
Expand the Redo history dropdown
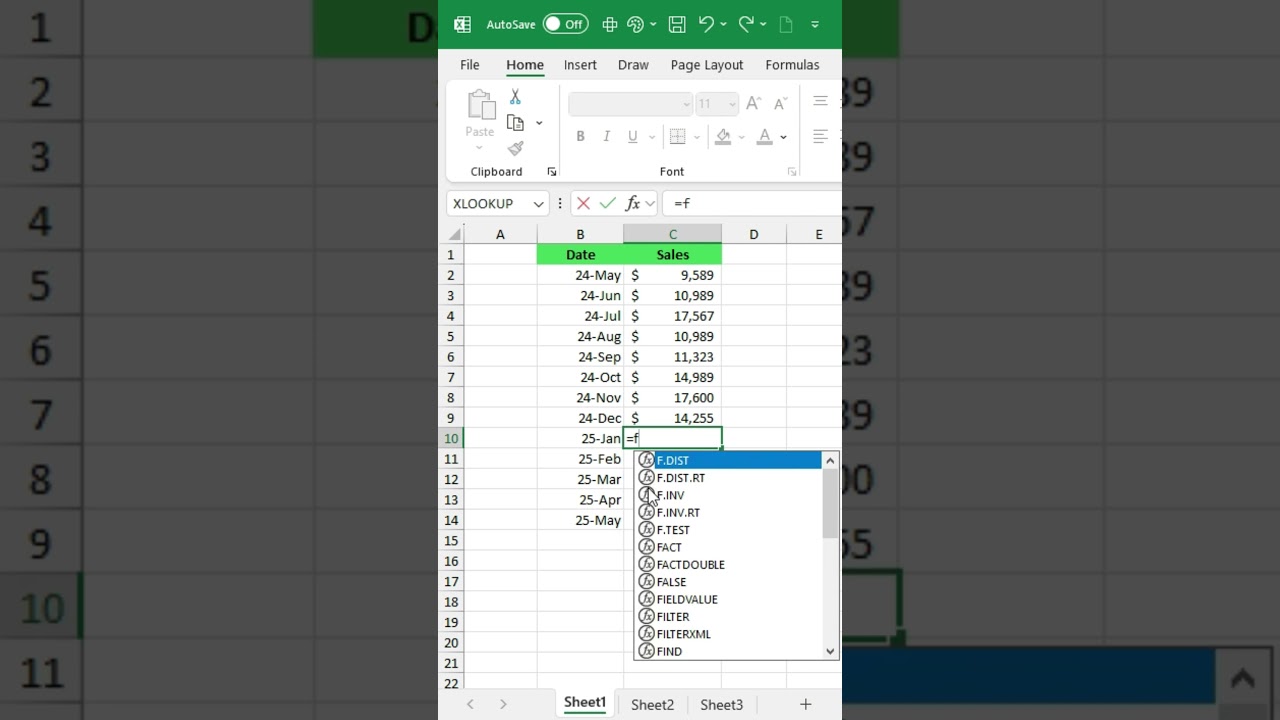pyautogui.click(x=763, y=24)
